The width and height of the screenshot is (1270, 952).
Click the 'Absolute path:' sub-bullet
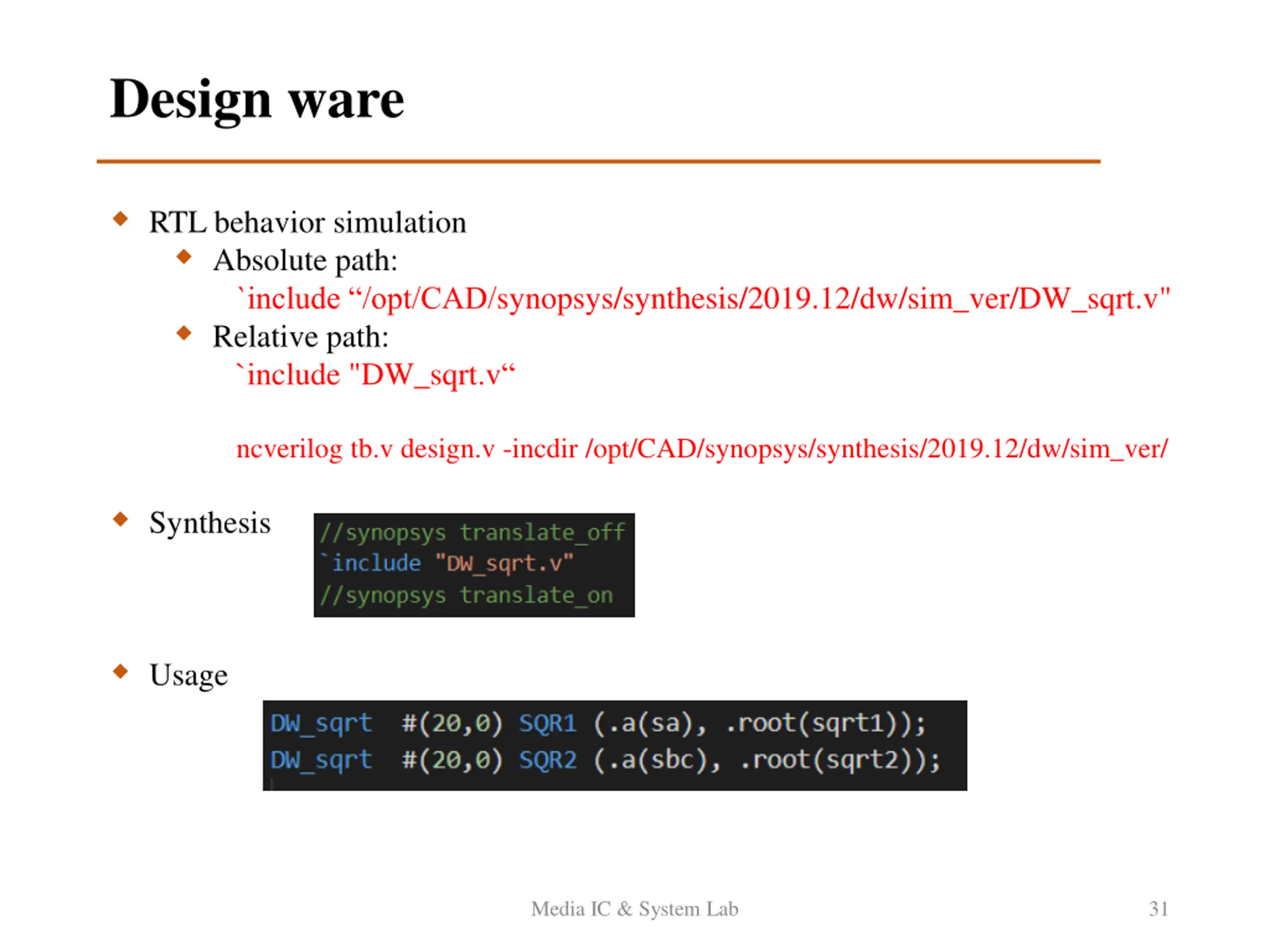coord(305,261)
